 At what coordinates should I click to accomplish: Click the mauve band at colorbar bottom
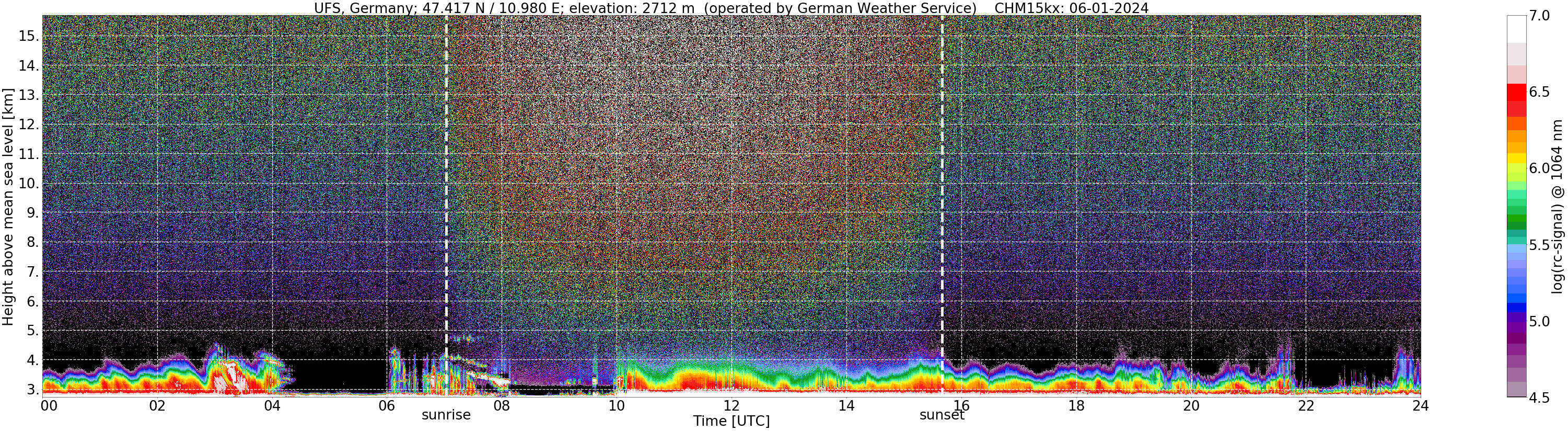click(1517, 389)
